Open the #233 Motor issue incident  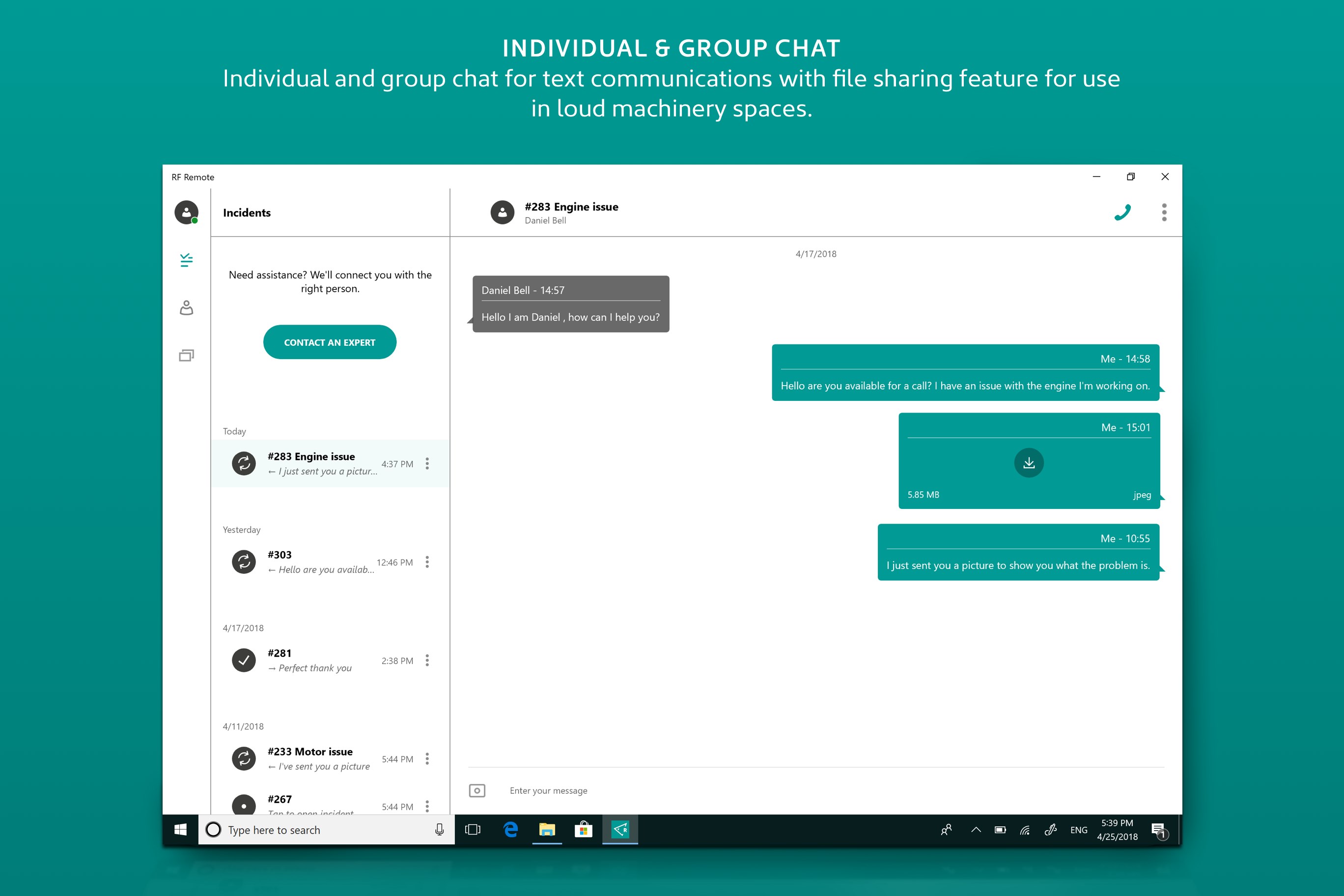coord(320,758)
